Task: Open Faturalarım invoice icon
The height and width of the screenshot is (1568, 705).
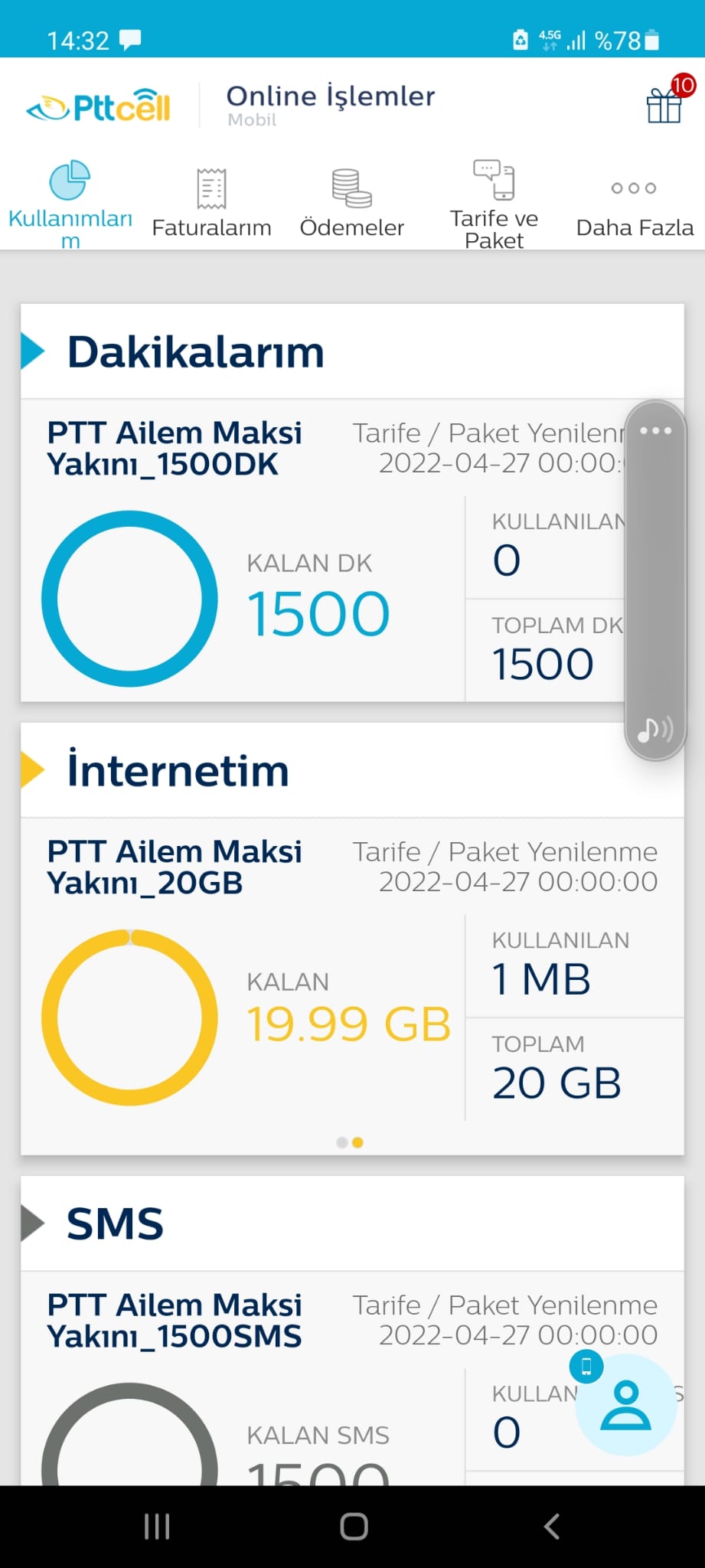Action: tap(211, 188)
